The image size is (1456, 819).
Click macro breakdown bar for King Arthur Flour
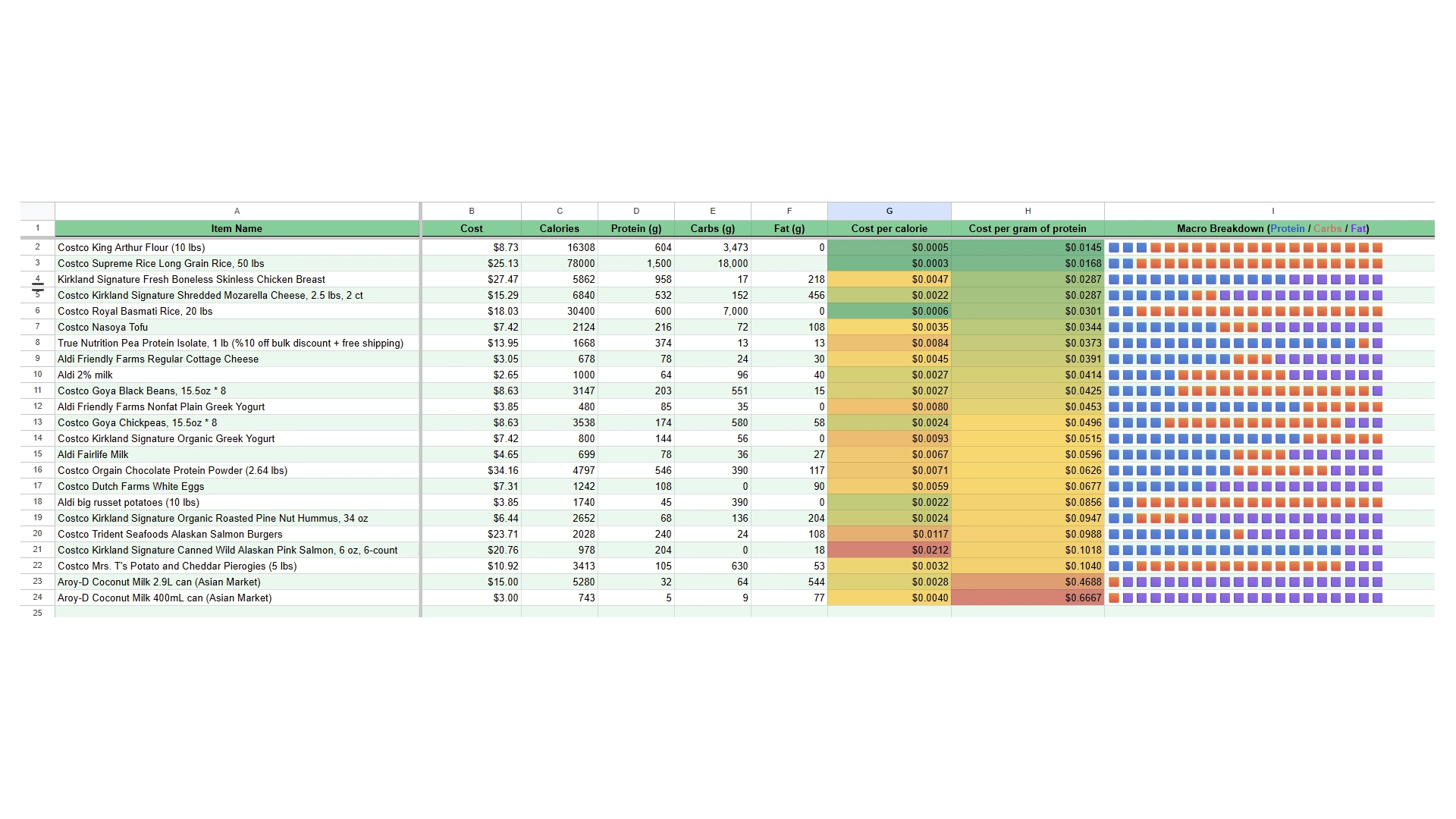[1245, 247]
